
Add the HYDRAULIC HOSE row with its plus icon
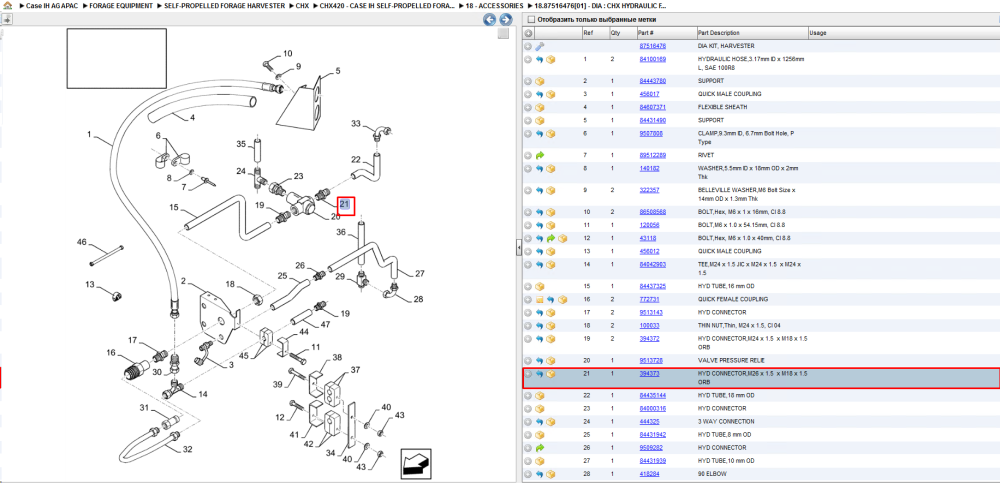point(528,59)
